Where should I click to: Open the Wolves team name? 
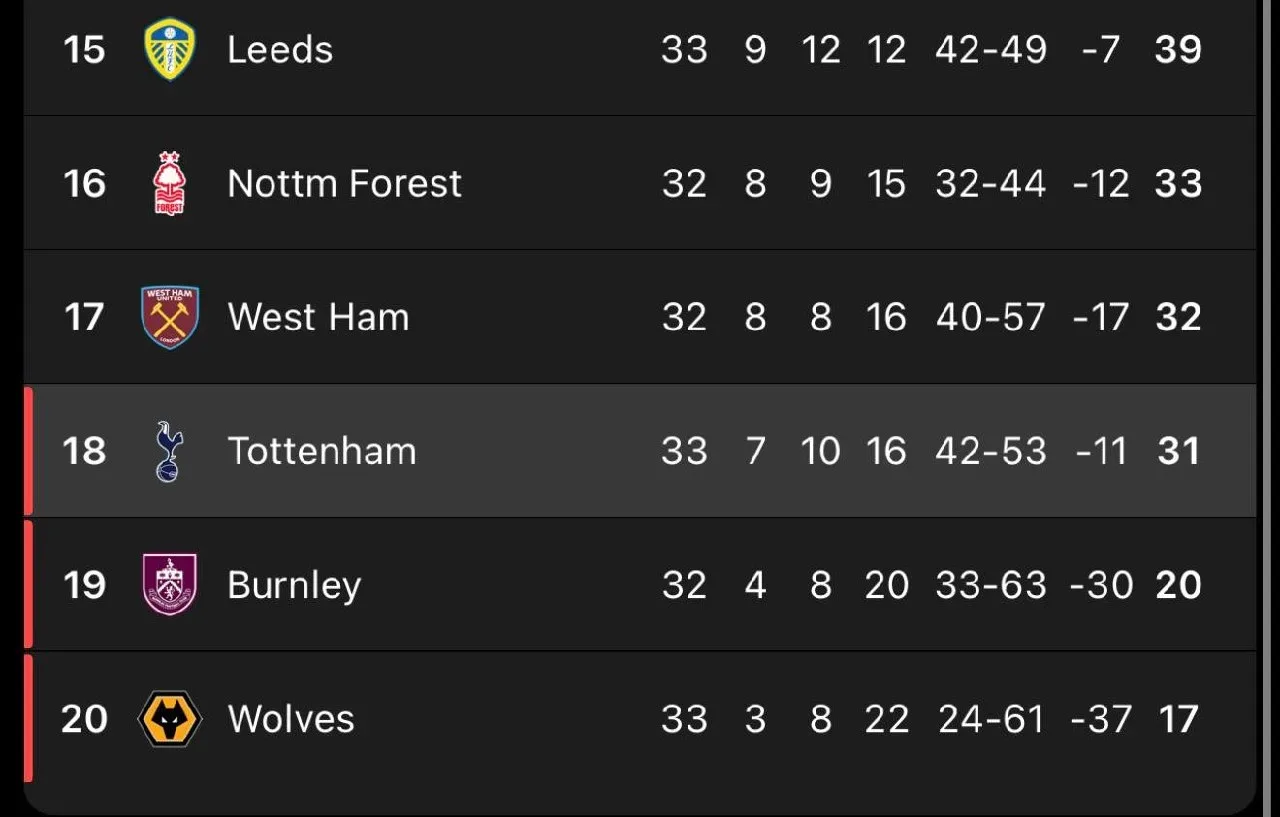291,719
